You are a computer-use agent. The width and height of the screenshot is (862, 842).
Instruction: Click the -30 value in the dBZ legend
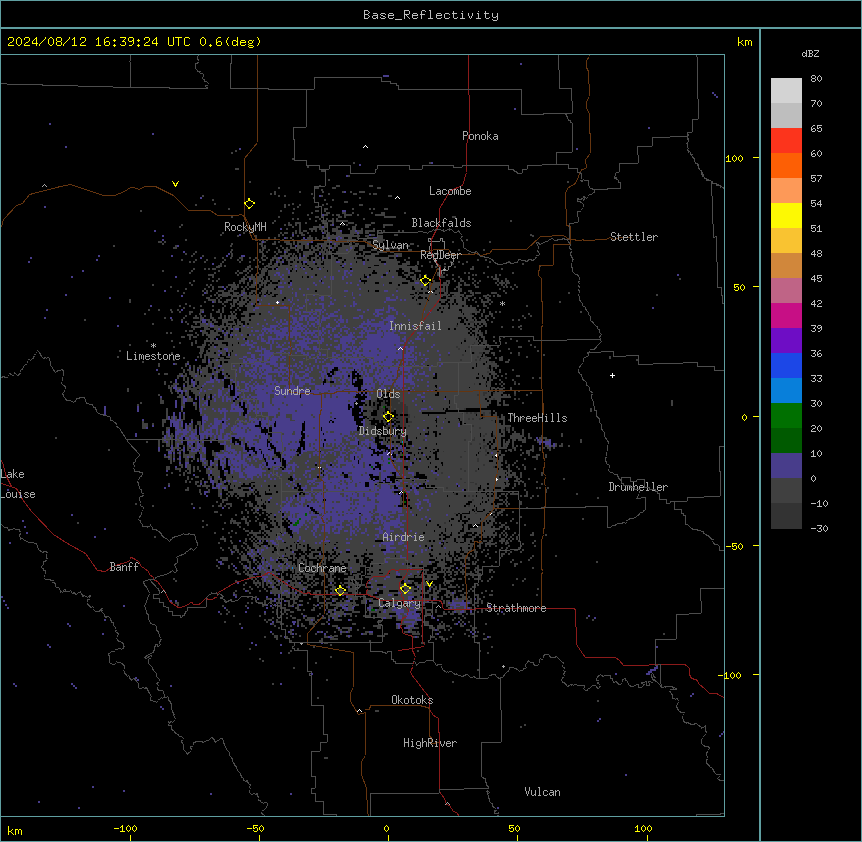coord(819,529)
